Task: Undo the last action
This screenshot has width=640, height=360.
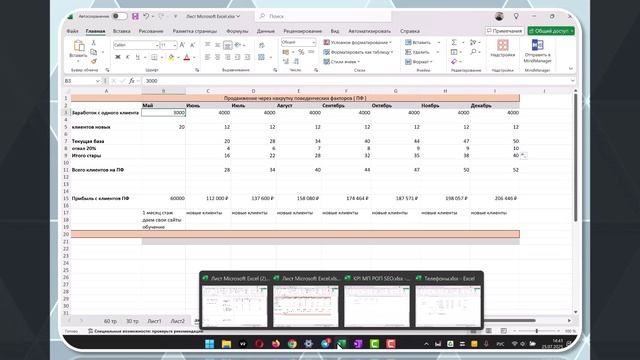Action: click(146, 16)
